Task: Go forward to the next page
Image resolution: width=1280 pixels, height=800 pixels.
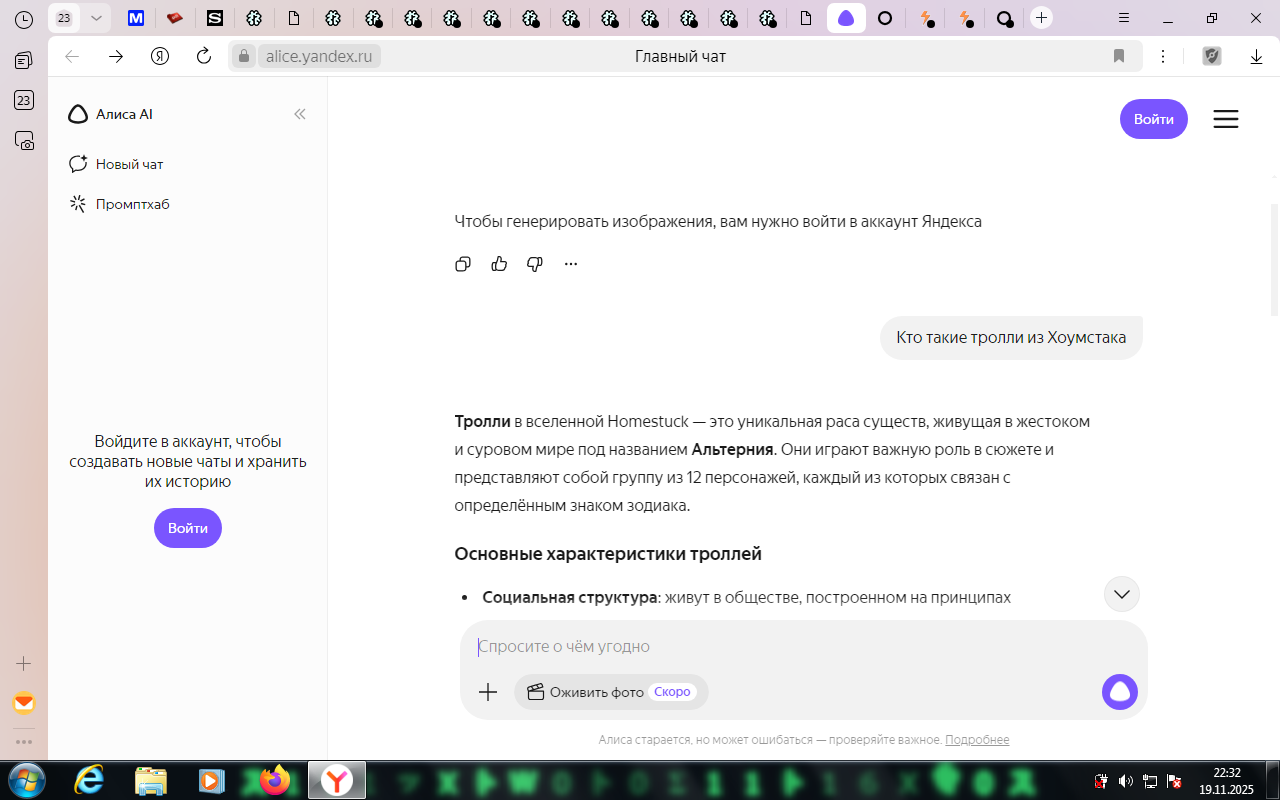Action: (116, 56)
